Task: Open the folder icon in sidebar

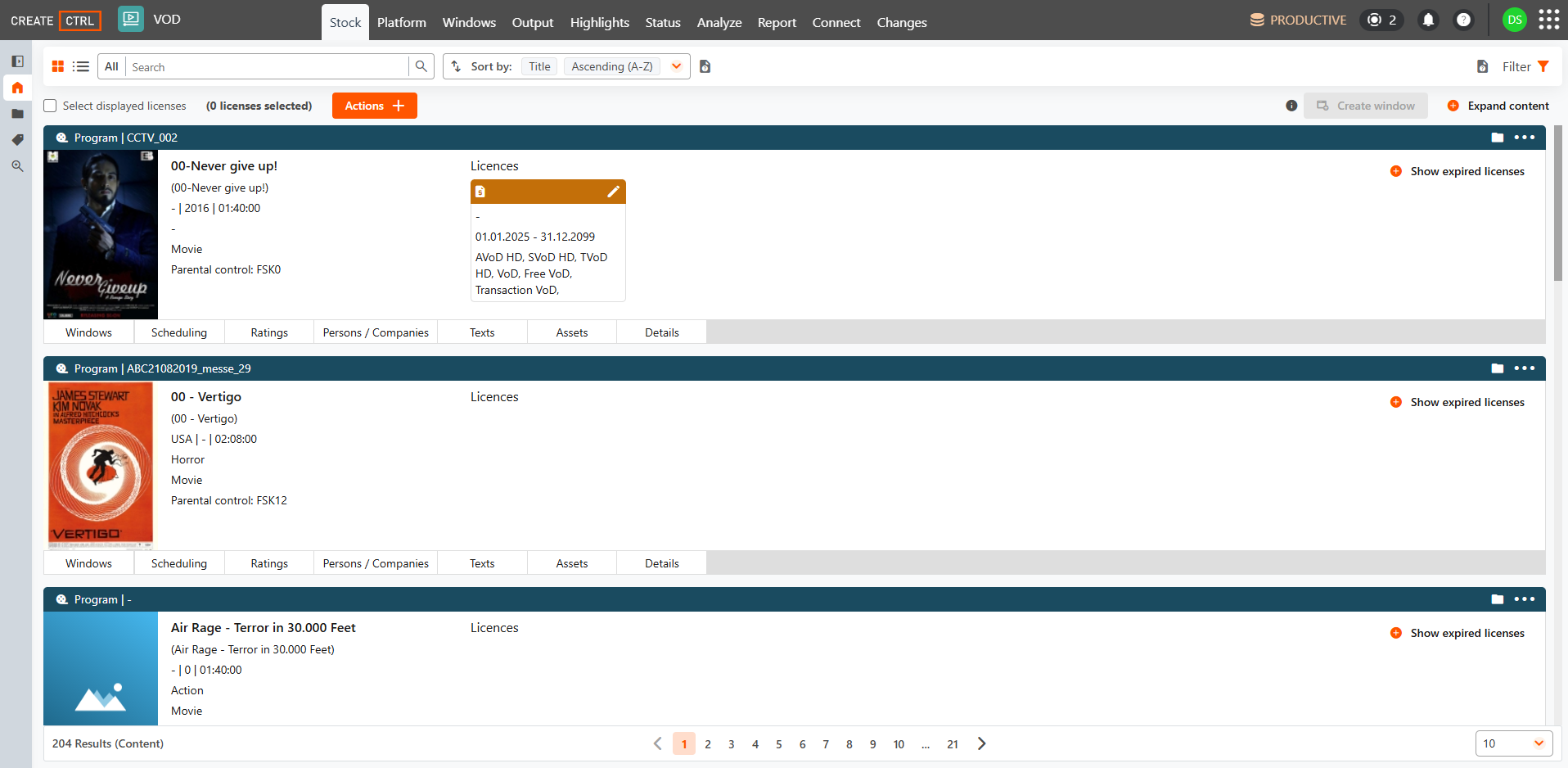Action: [x=17, y=114]
